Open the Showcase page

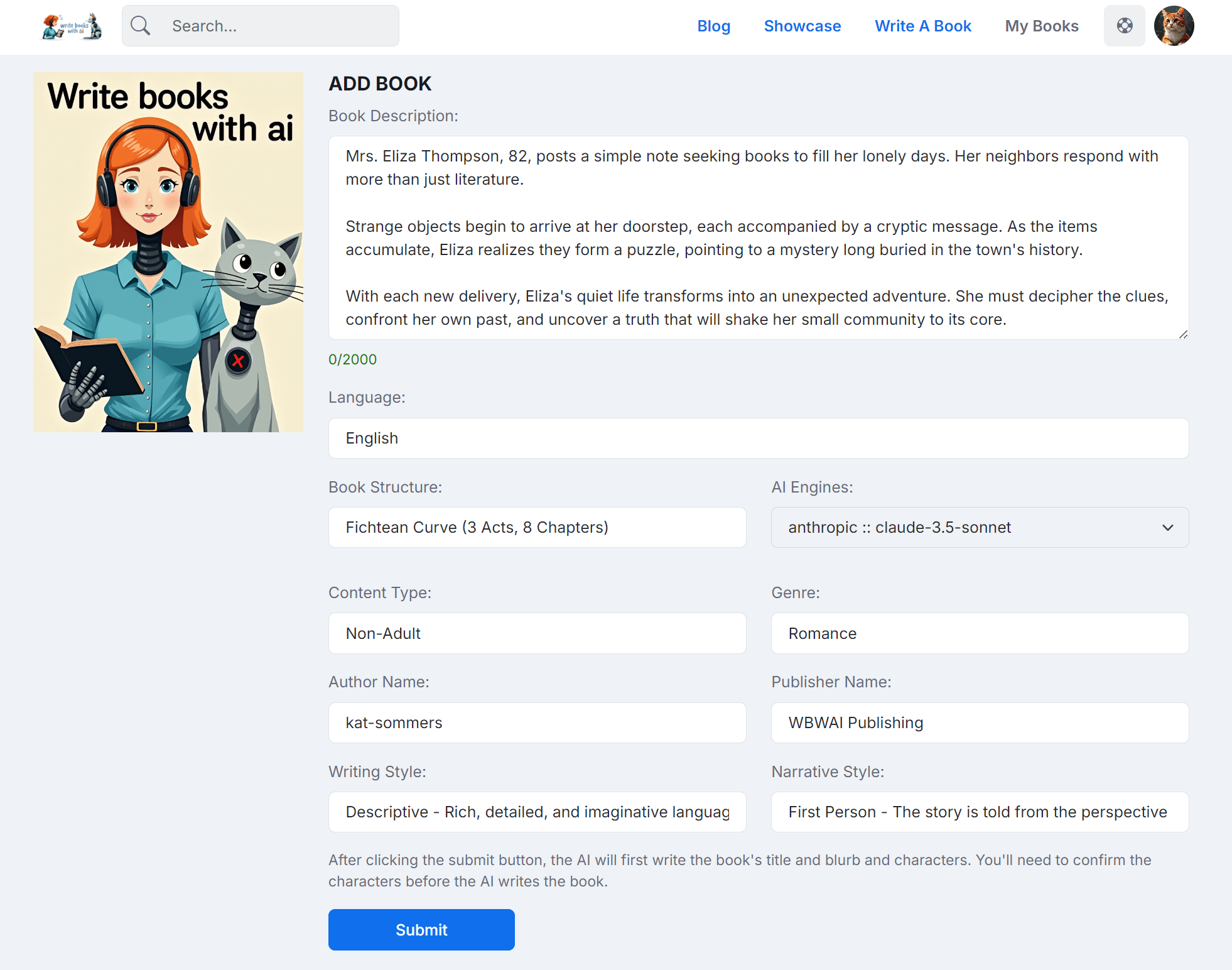point(802,26)
